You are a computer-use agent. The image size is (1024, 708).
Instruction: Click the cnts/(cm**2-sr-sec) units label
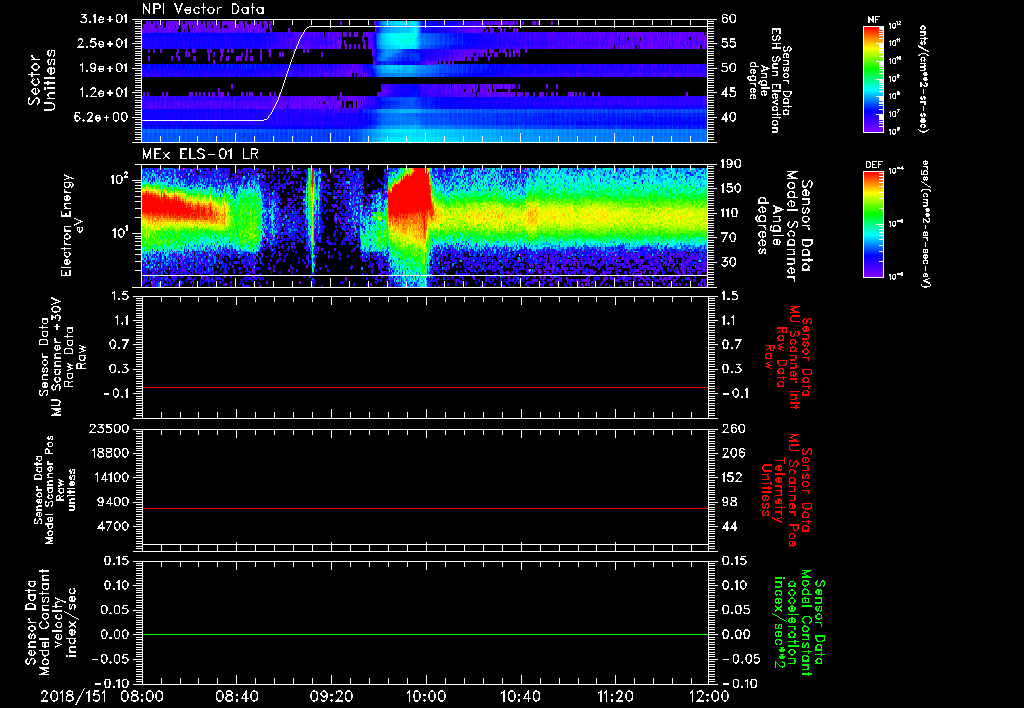pos(923,78)
